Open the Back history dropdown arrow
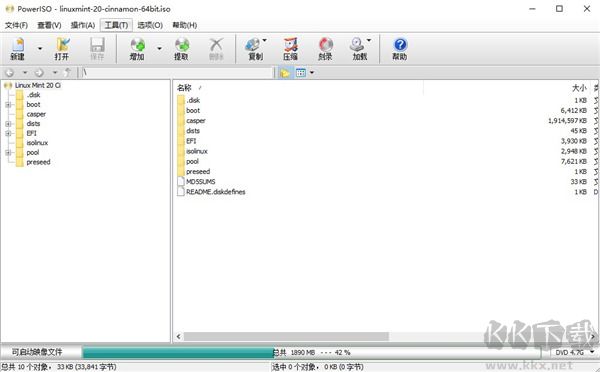 click(x=24, y=72)
